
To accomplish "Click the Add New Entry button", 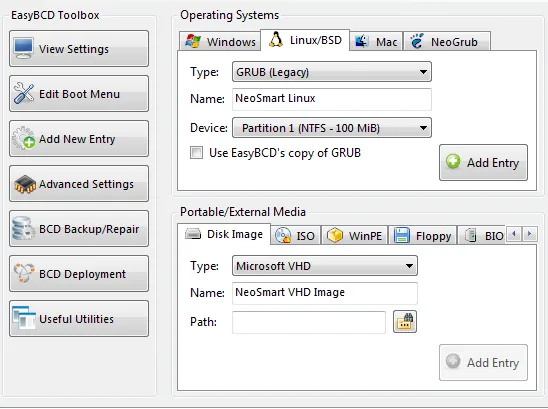I will pyautogui.click(x=79, y=138).
